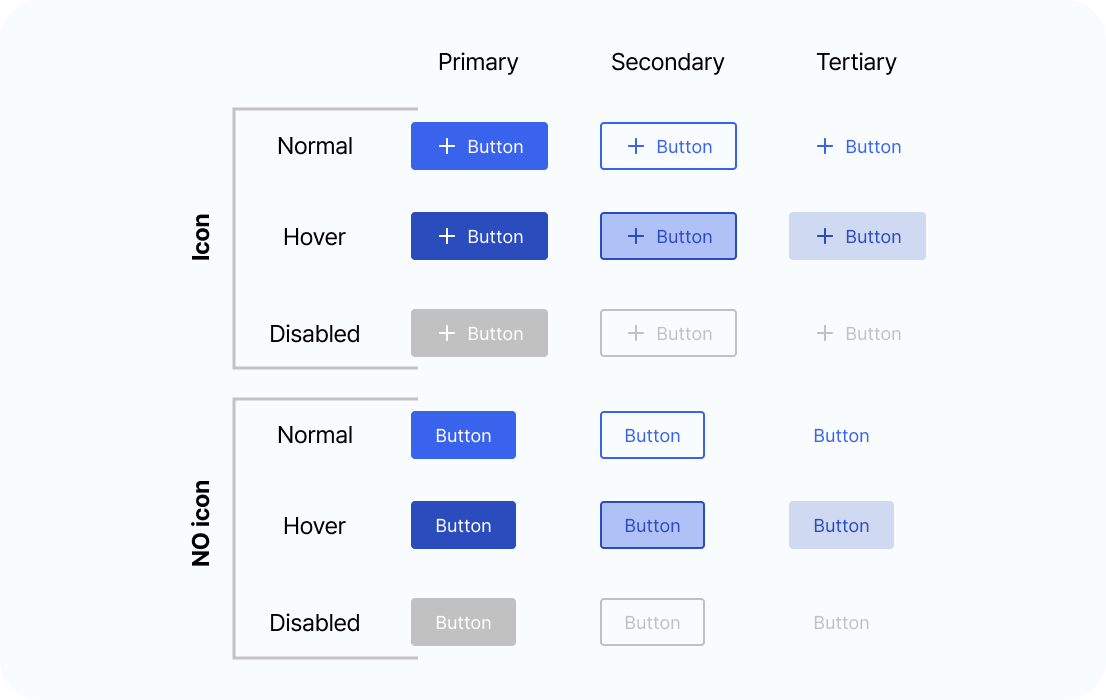Click plus icon in Tertiary Disabled button
This screenshot has width=1106, height=700.
pos(825,333)
